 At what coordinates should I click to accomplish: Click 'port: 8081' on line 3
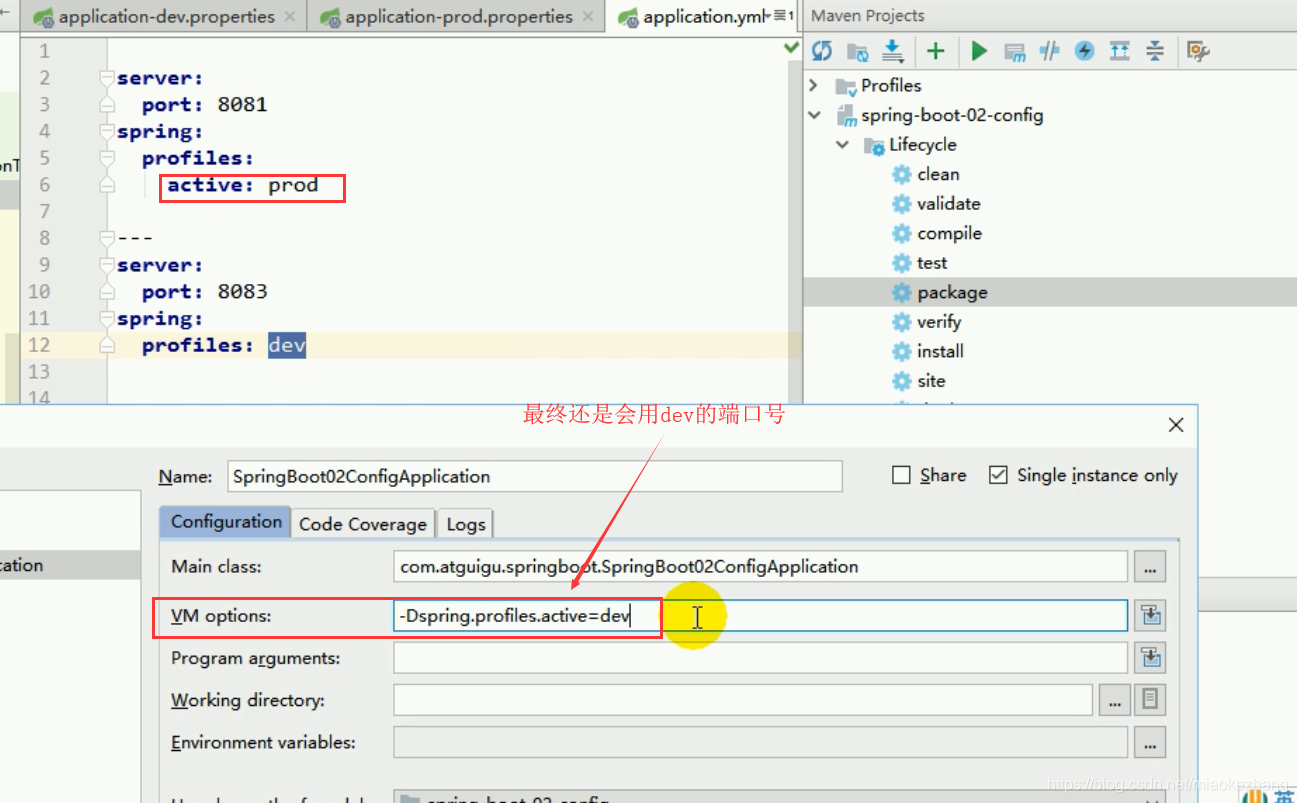coord(205,105)
